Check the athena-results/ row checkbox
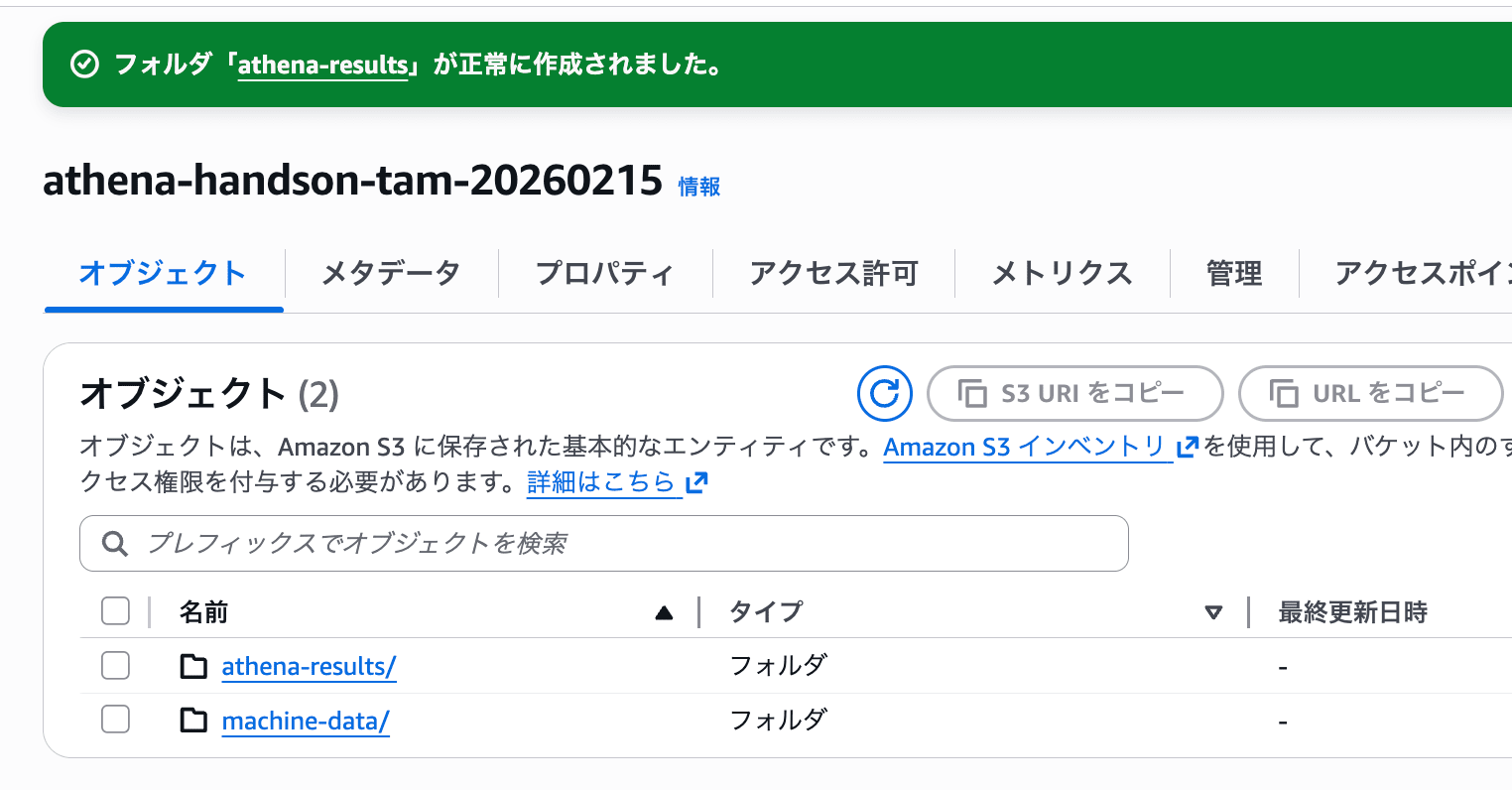 point(116,666)
